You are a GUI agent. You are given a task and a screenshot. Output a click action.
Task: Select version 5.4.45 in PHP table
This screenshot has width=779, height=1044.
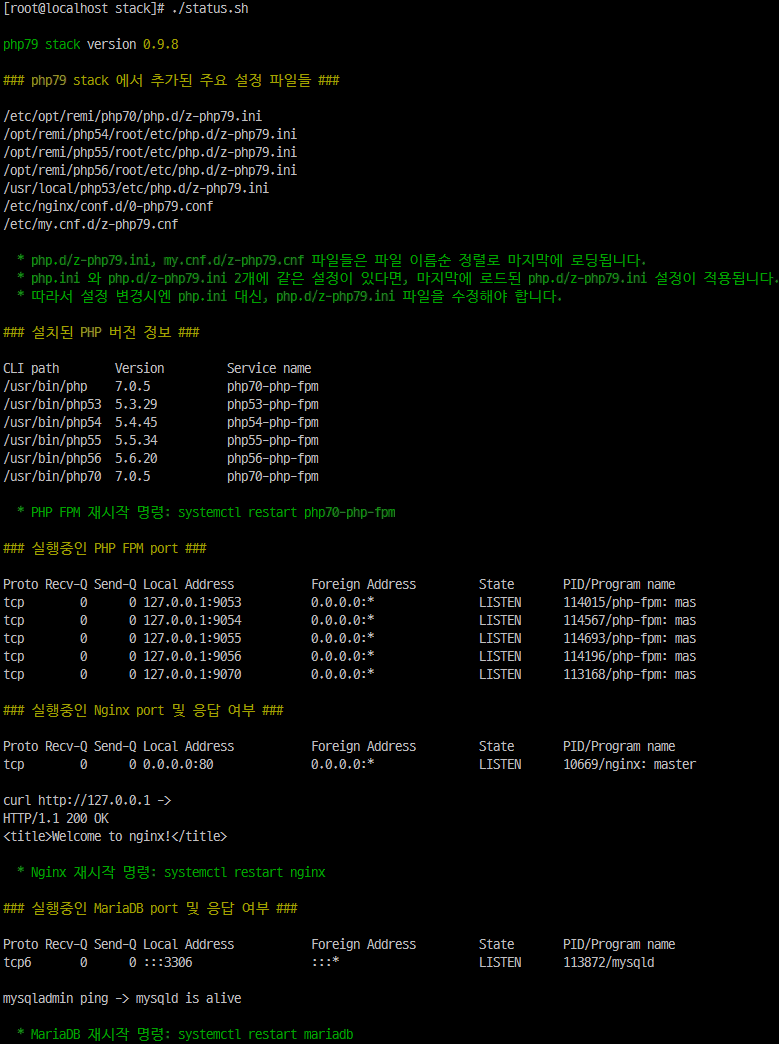pyautogui.click(x=136, y=422)
